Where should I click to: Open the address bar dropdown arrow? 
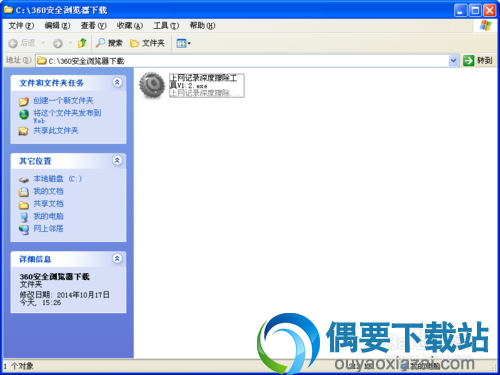coord(453,61)
